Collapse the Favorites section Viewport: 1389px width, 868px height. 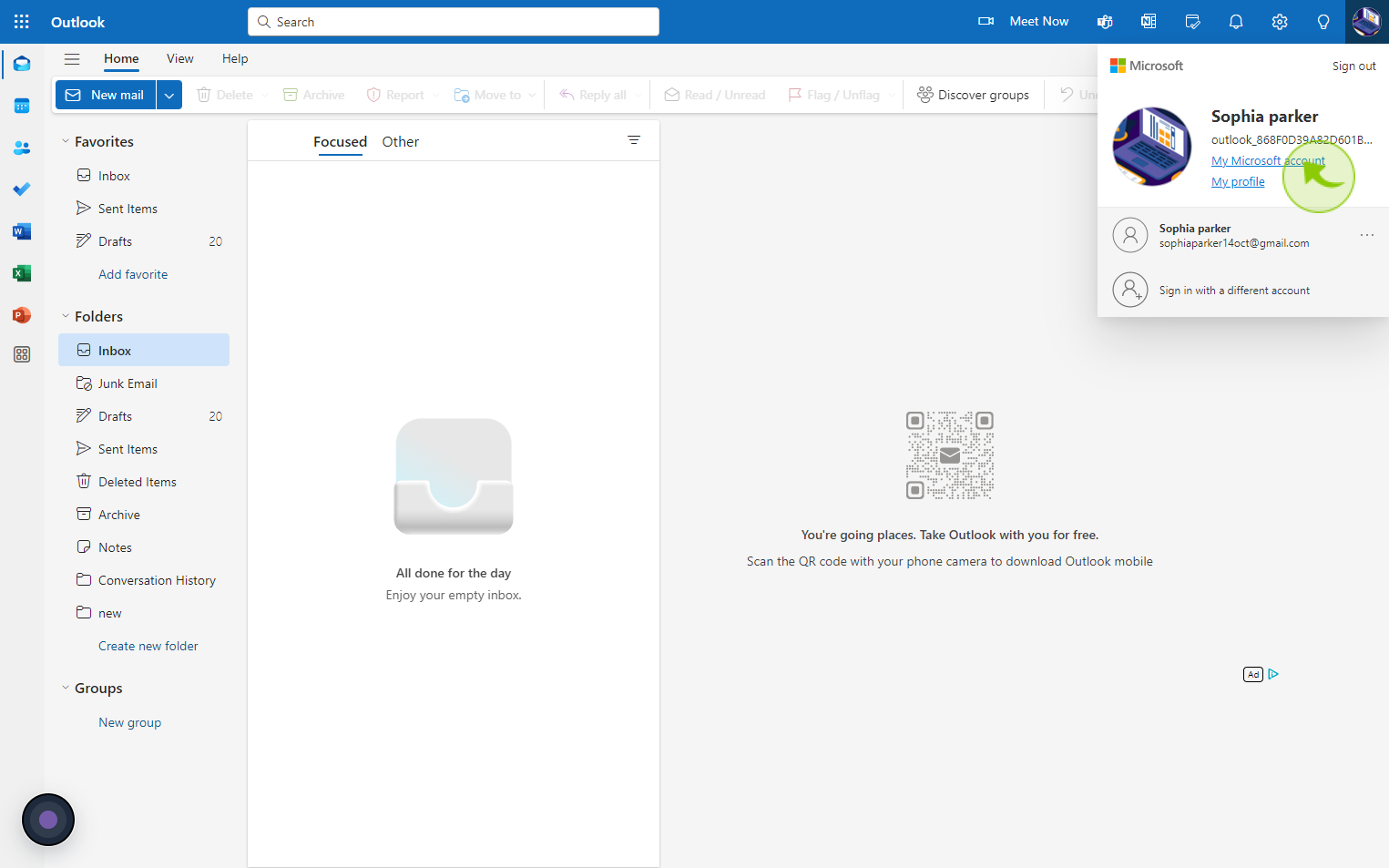pyautogui.click(x=66, y=141)
